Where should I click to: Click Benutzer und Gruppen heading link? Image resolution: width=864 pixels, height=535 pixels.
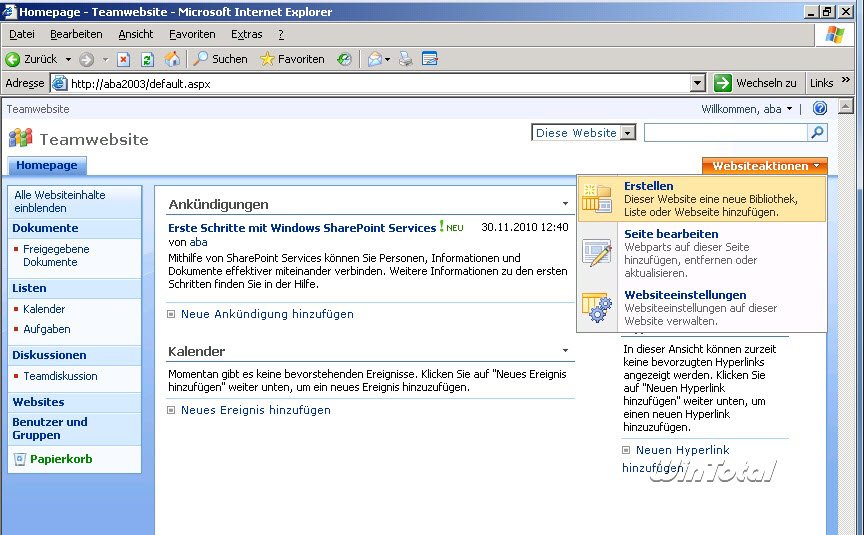coord(50,429)
